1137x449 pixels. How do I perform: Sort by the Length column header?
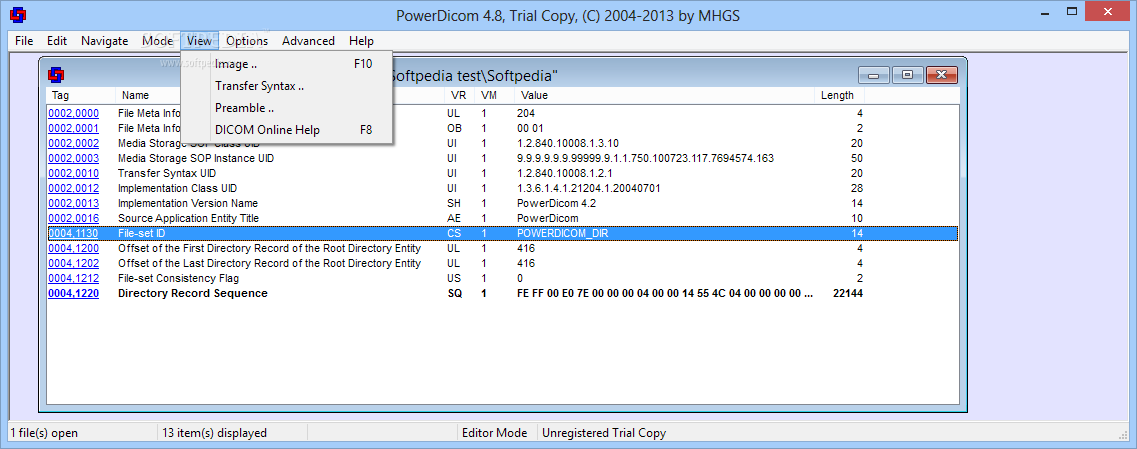click(x=837, y=95)
